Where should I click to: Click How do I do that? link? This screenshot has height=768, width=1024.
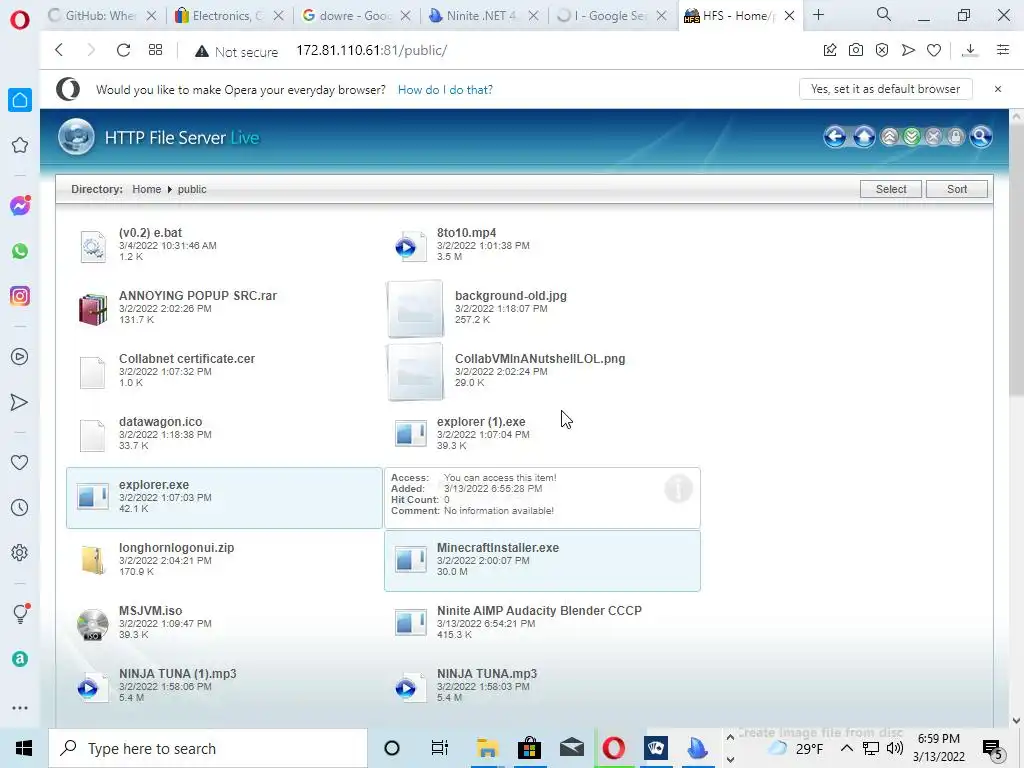445,90
